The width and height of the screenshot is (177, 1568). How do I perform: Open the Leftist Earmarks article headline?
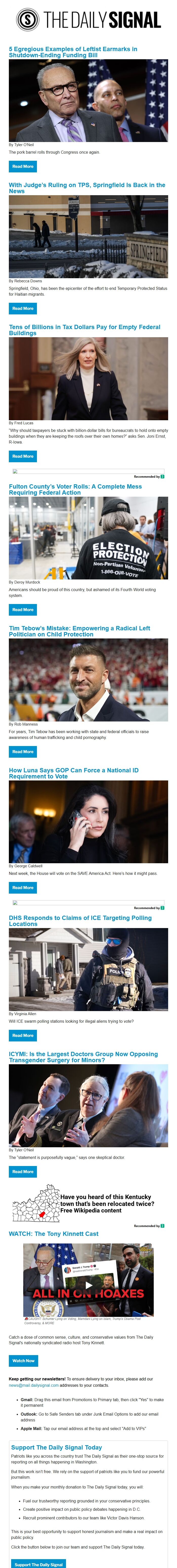click(x=73, y=52)
